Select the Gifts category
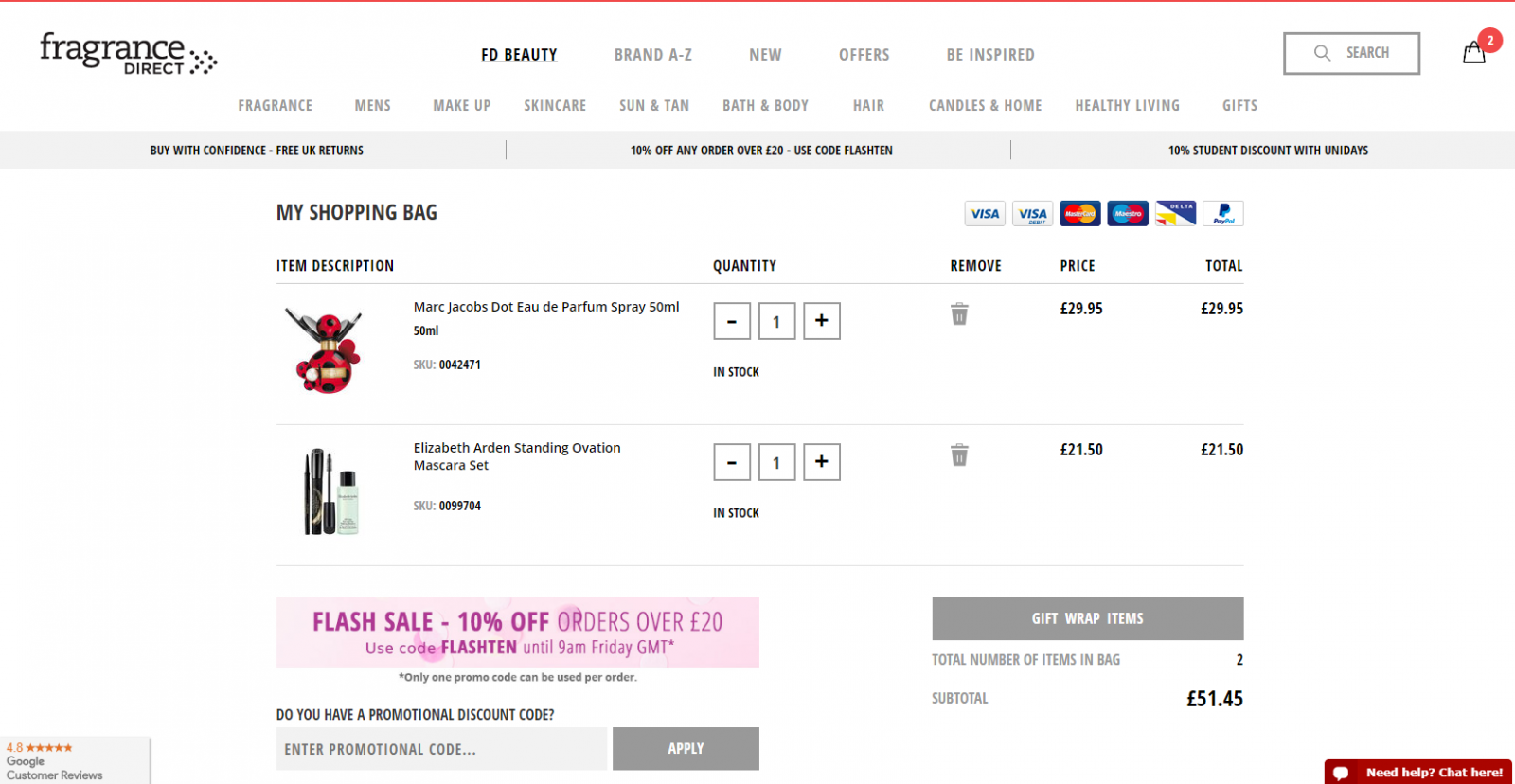This screenshot has height=784, width=1515. 1239,105
